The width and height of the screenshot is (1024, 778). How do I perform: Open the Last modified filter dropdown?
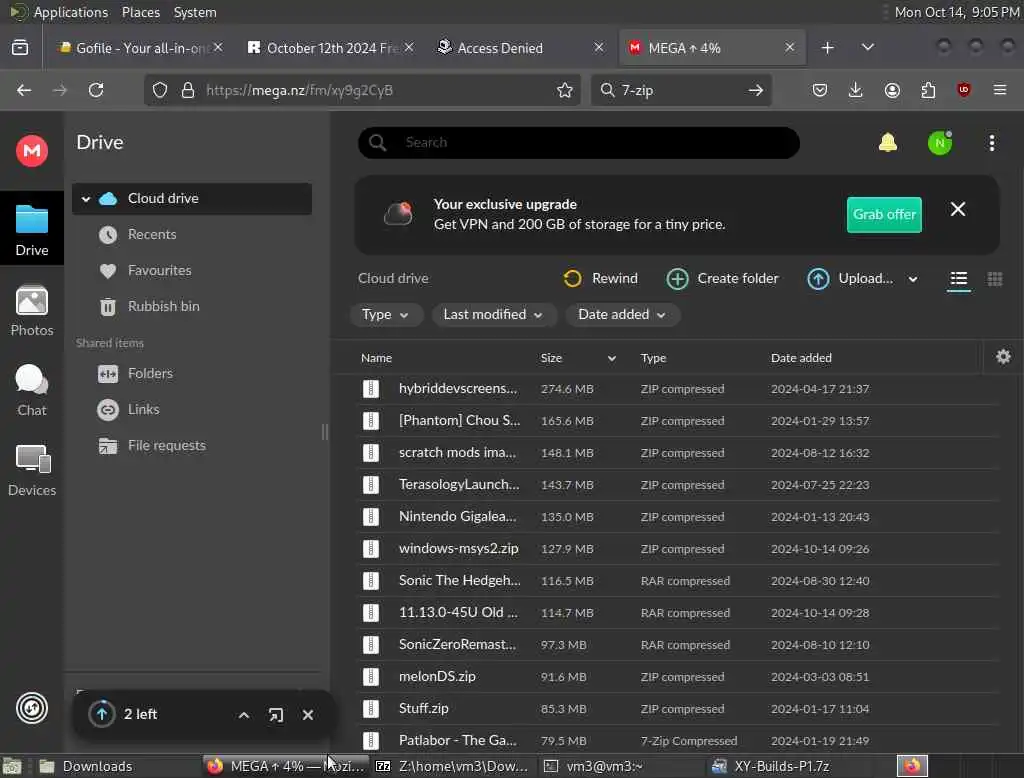point(493,315)
